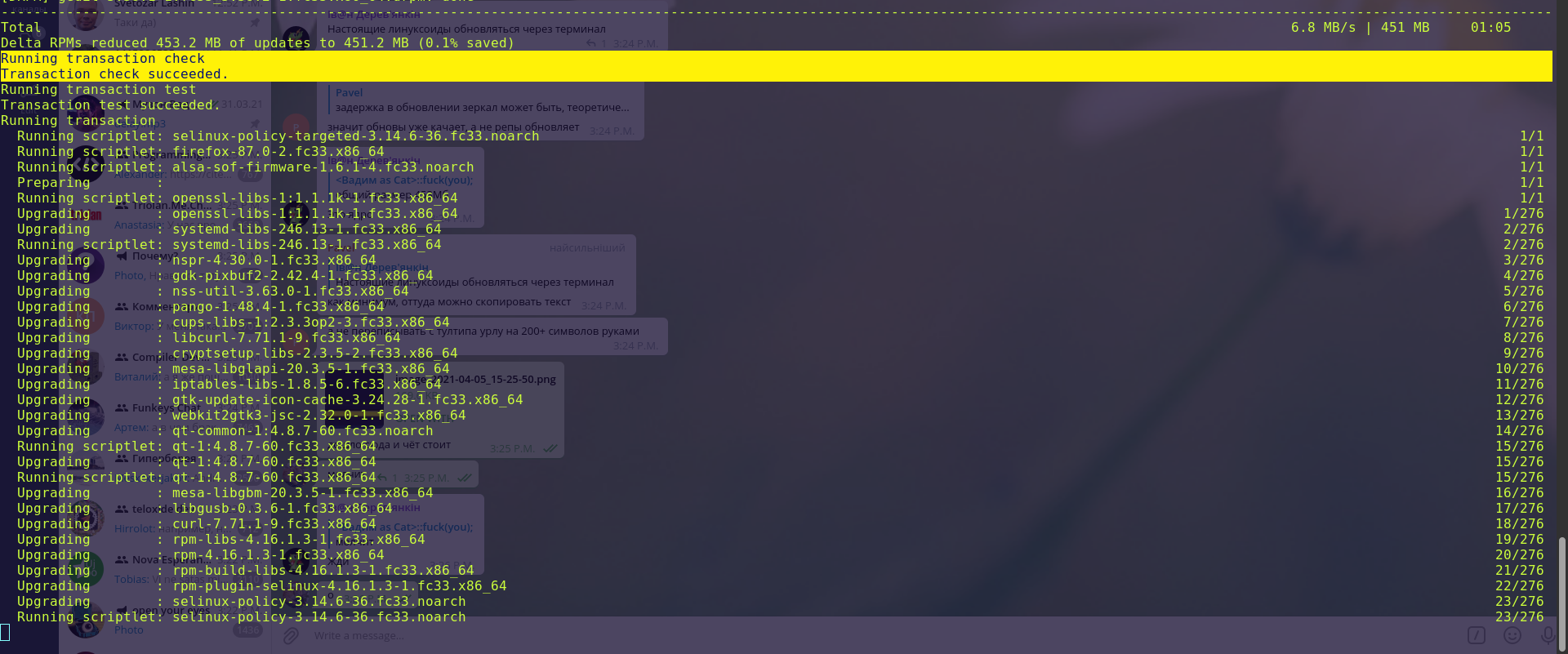
Task: Click the 'cups-libs-1:2.3.3op2-3.fc33.x86_64' package name
Action: (311, 323)
